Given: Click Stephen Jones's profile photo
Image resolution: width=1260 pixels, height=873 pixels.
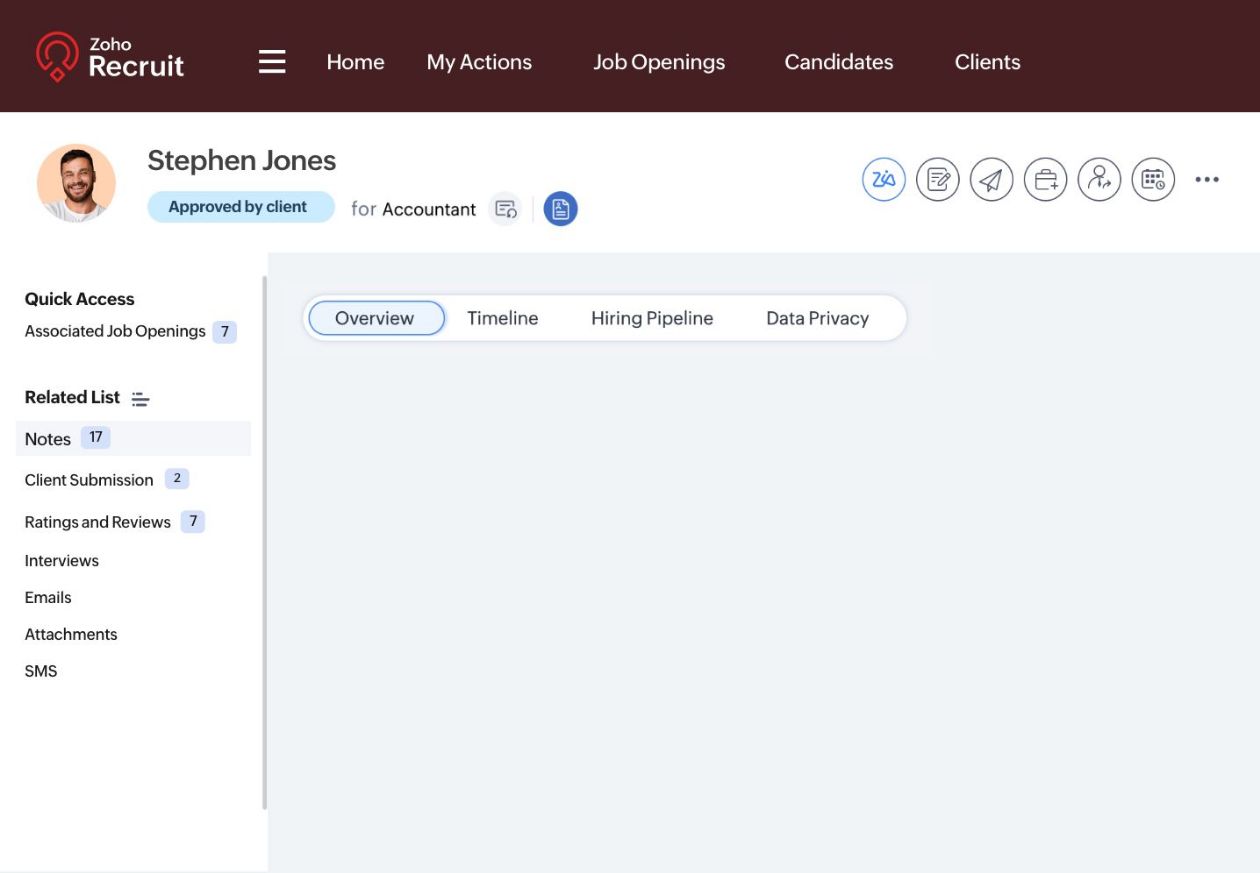Looking at the screenshot, I should (x=77, y=183).
